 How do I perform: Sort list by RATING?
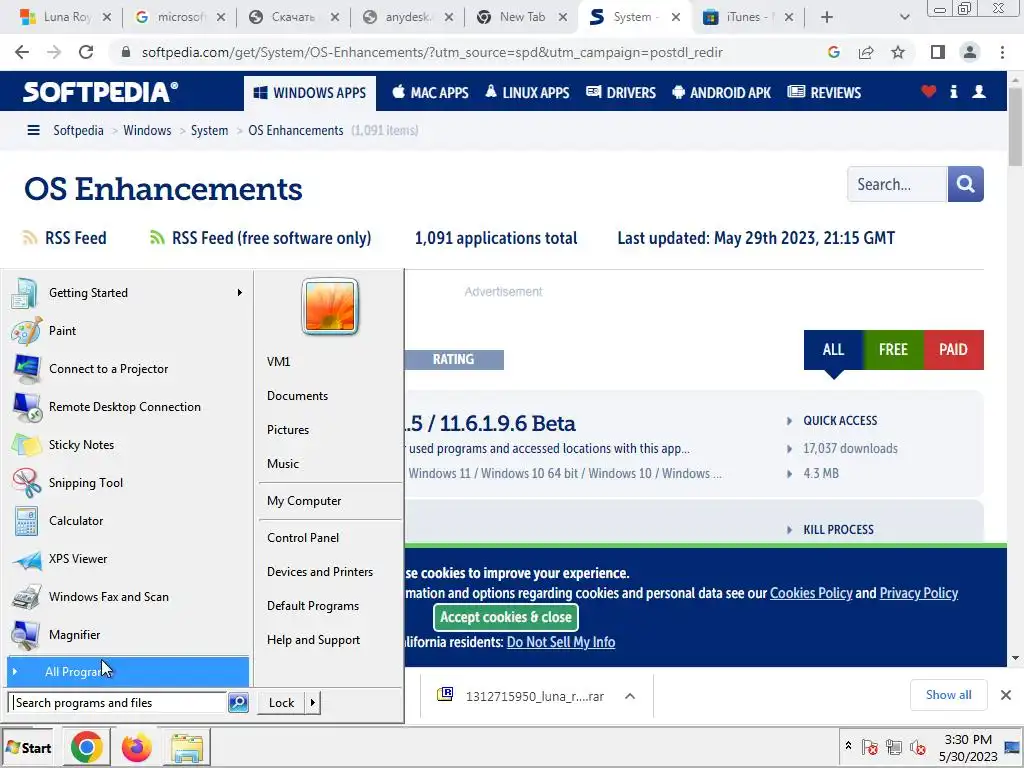[453, 360]
